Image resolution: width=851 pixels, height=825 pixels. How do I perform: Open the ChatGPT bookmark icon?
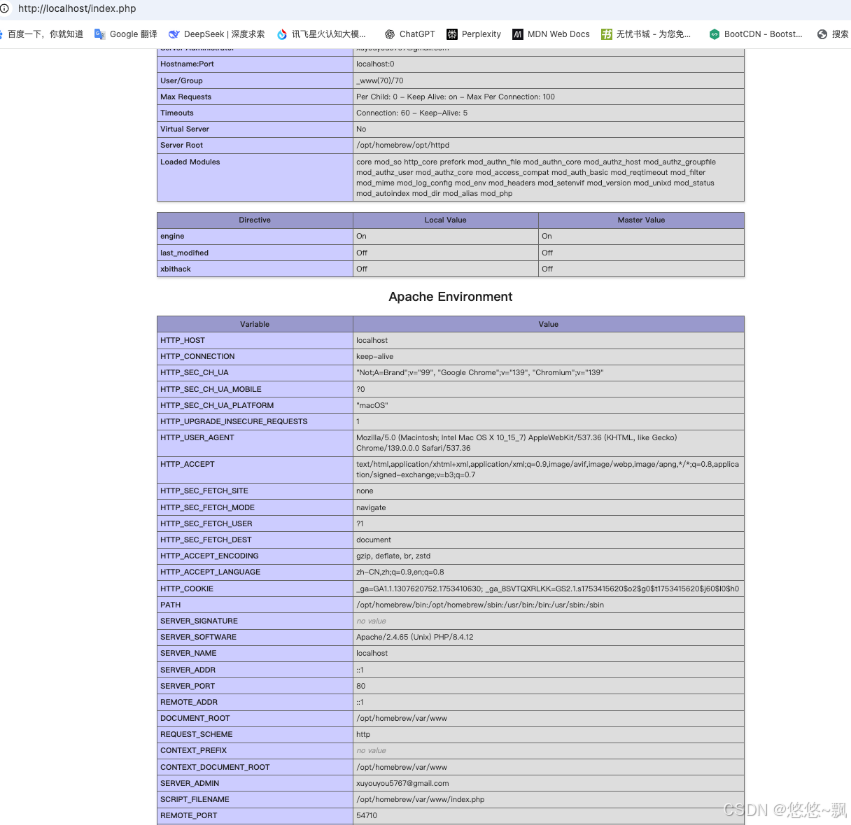390,34
